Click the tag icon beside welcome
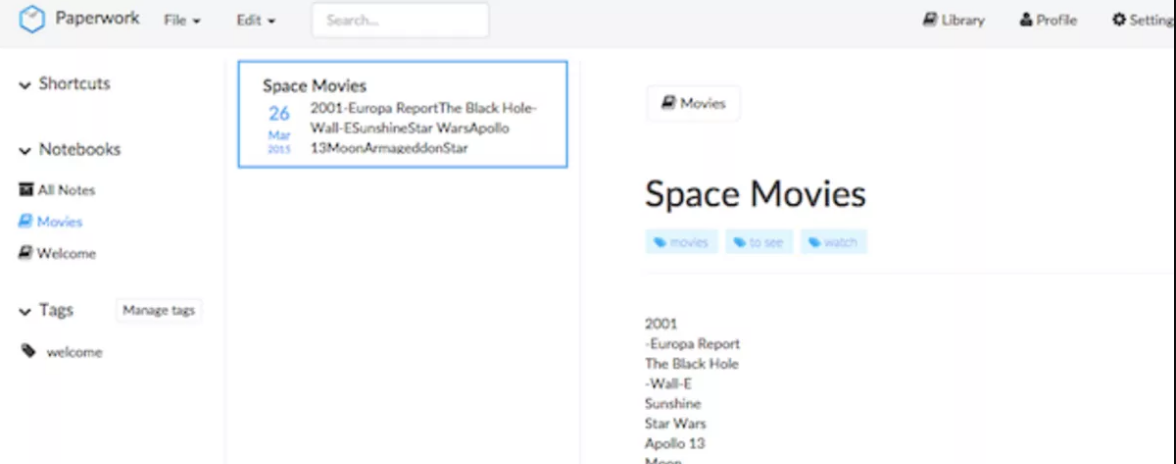 coord(28,351)
